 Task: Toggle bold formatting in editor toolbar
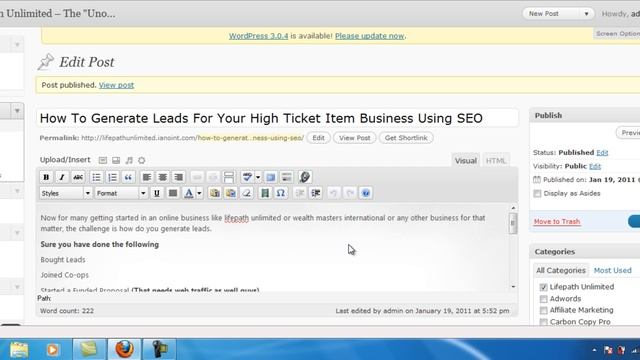pos(46,177)
